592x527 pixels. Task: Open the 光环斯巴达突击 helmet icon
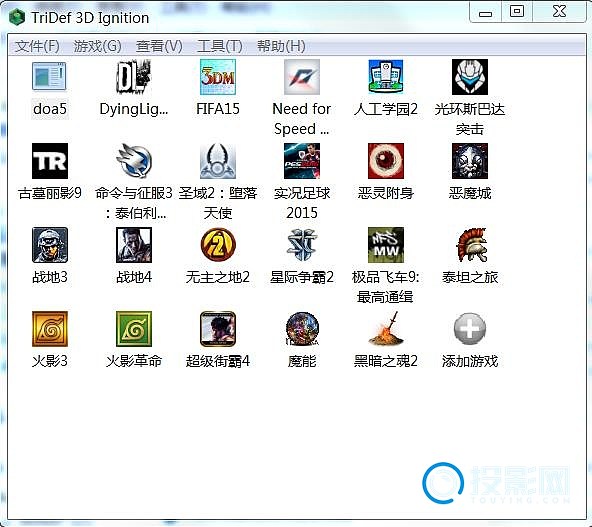point(470,77)
